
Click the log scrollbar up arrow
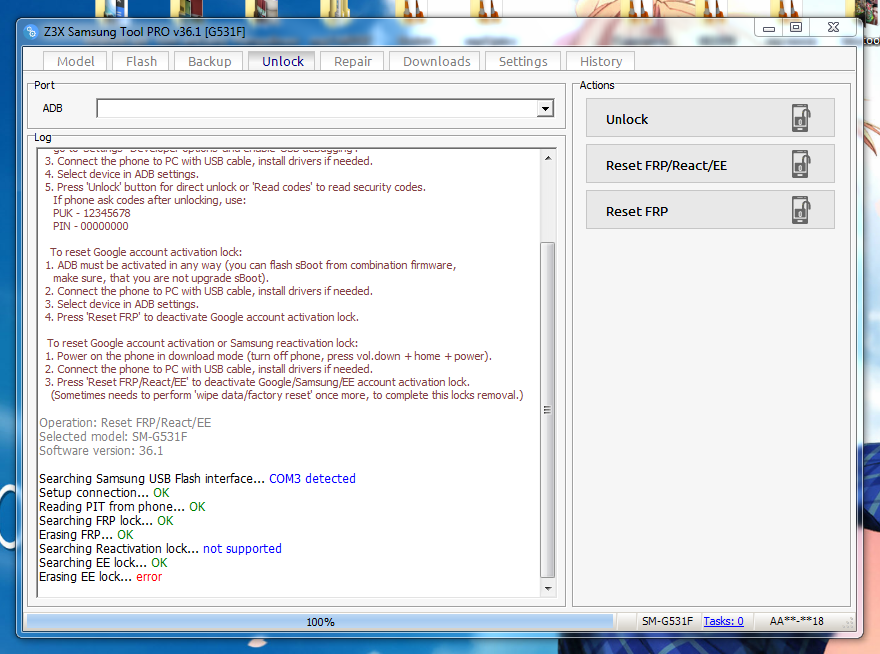point(548,158)
